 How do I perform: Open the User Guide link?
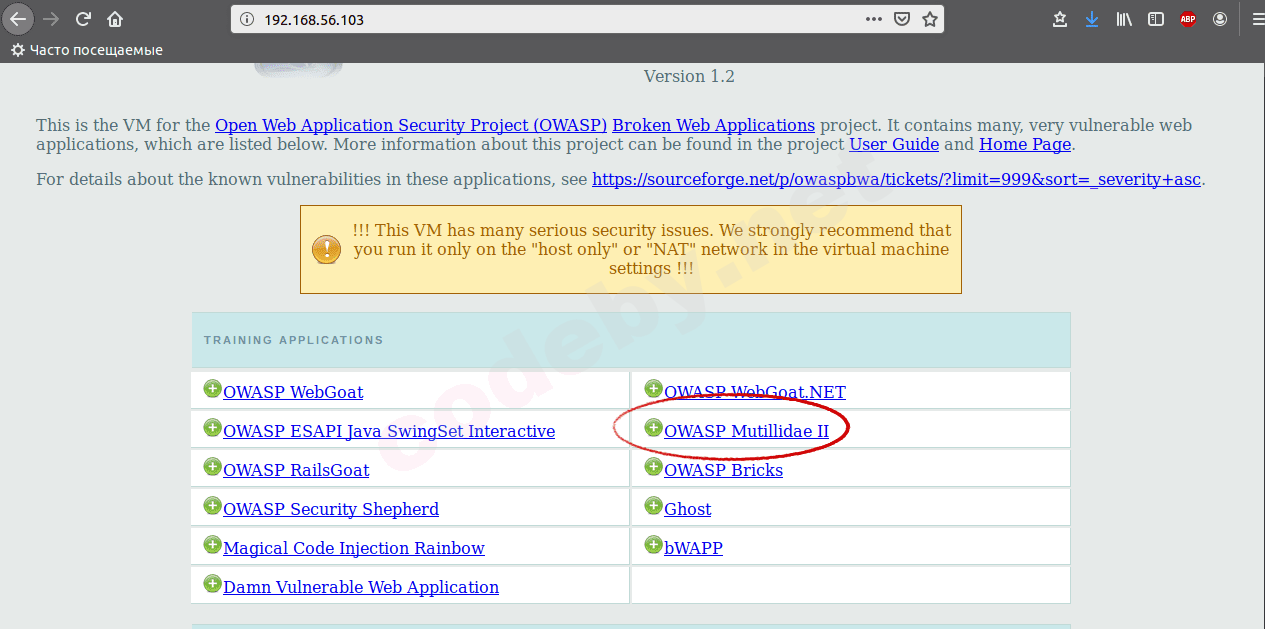(894, 144)
